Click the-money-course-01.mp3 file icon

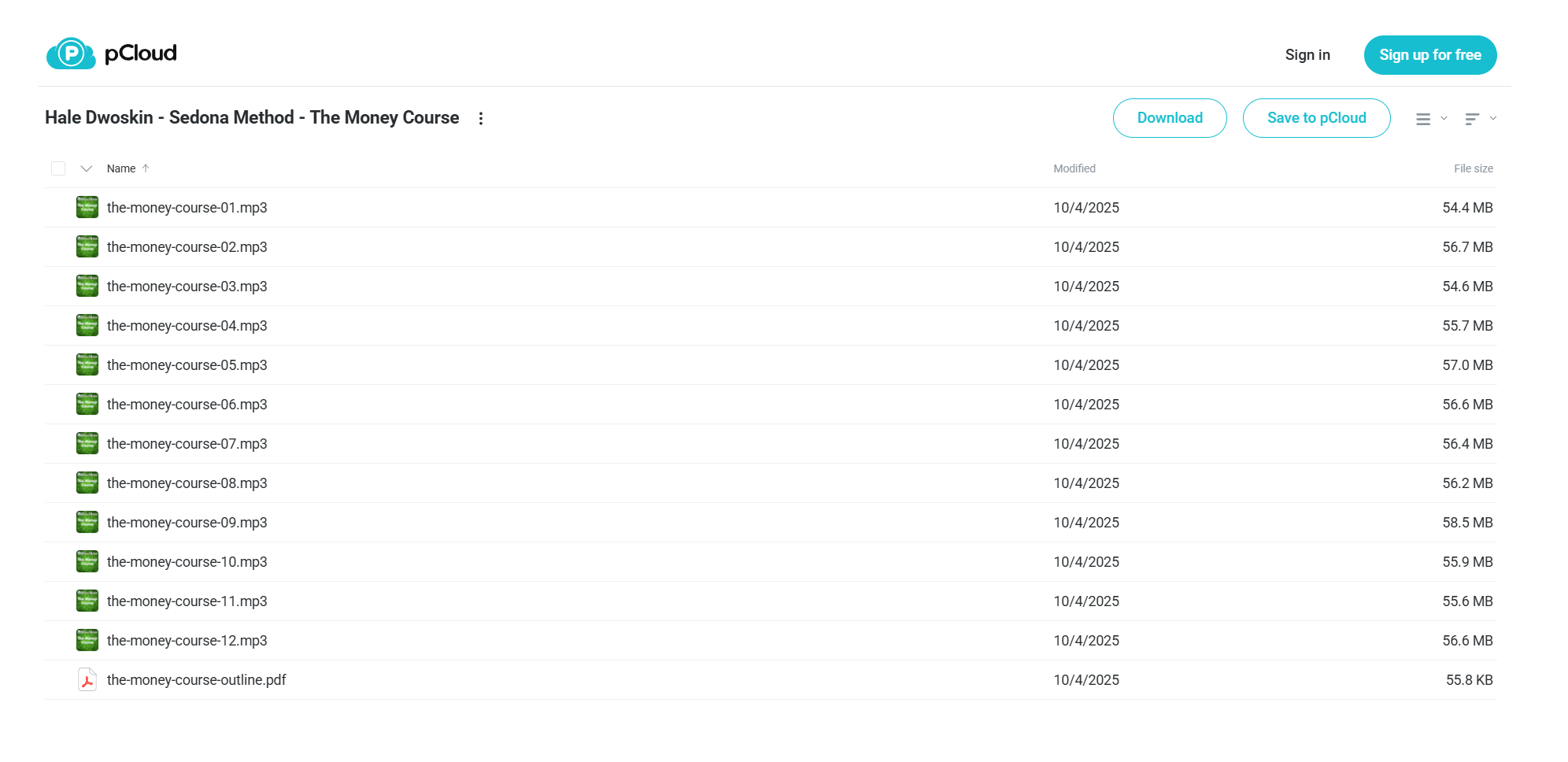pos(87,207)
